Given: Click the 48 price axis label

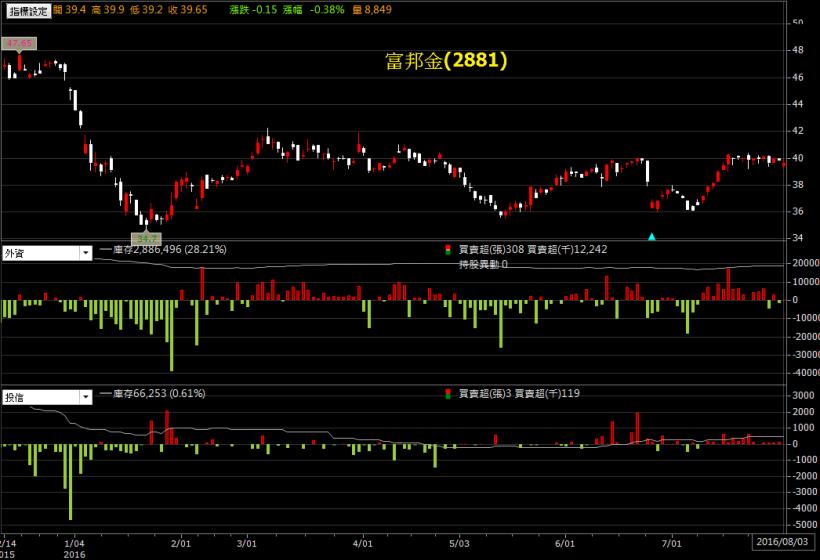Looking at the screenshot, I should click(798, 50).
